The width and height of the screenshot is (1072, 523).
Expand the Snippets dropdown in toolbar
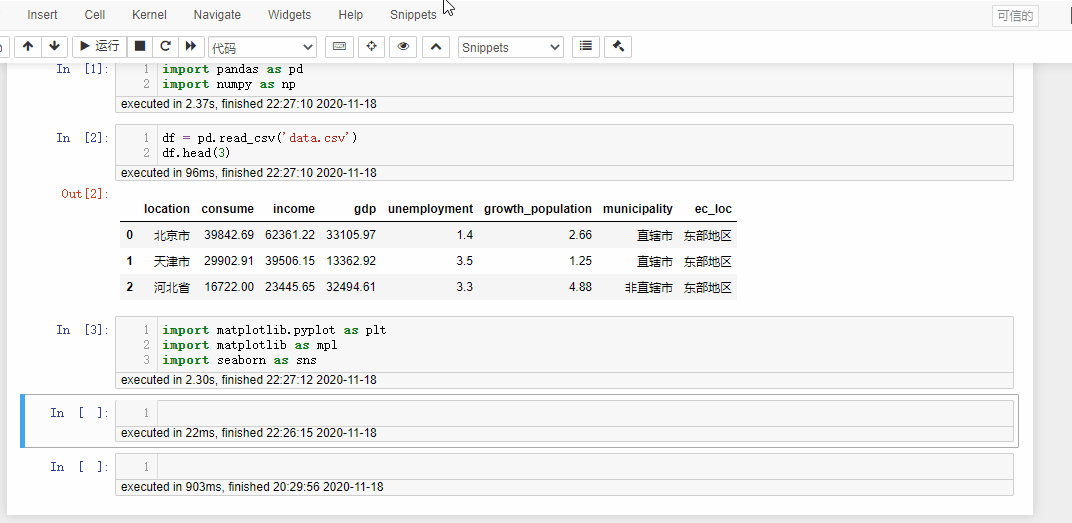click(510, 48)
